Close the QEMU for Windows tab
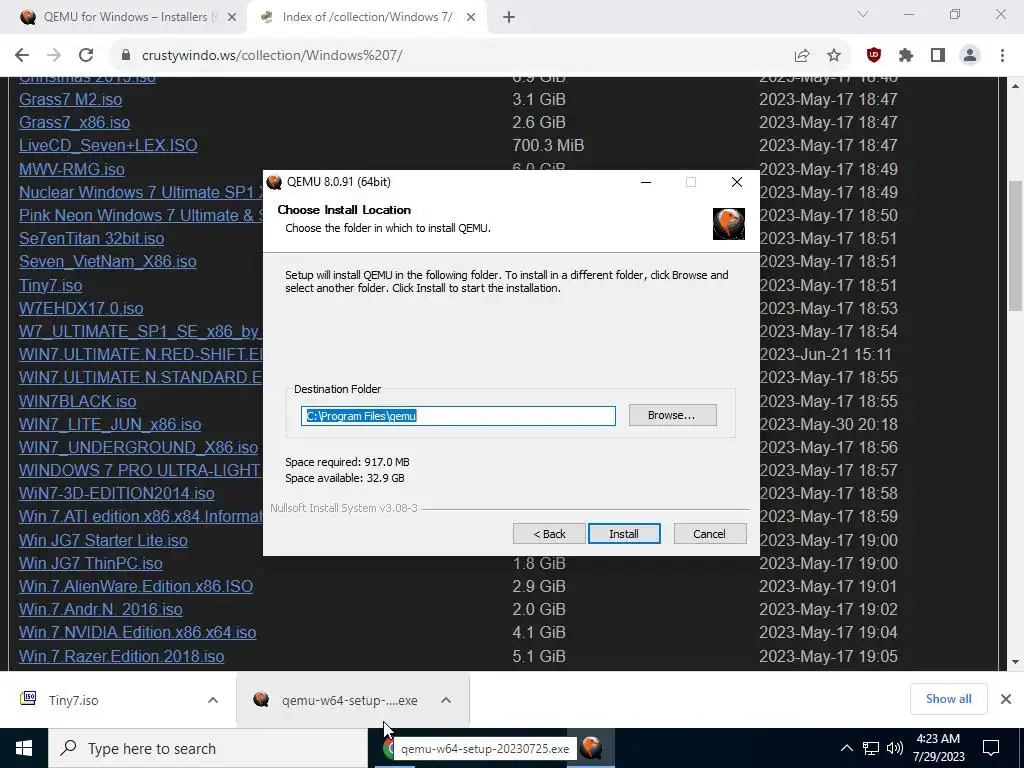This screenshot has height=768, width=1024. point(232,18)
